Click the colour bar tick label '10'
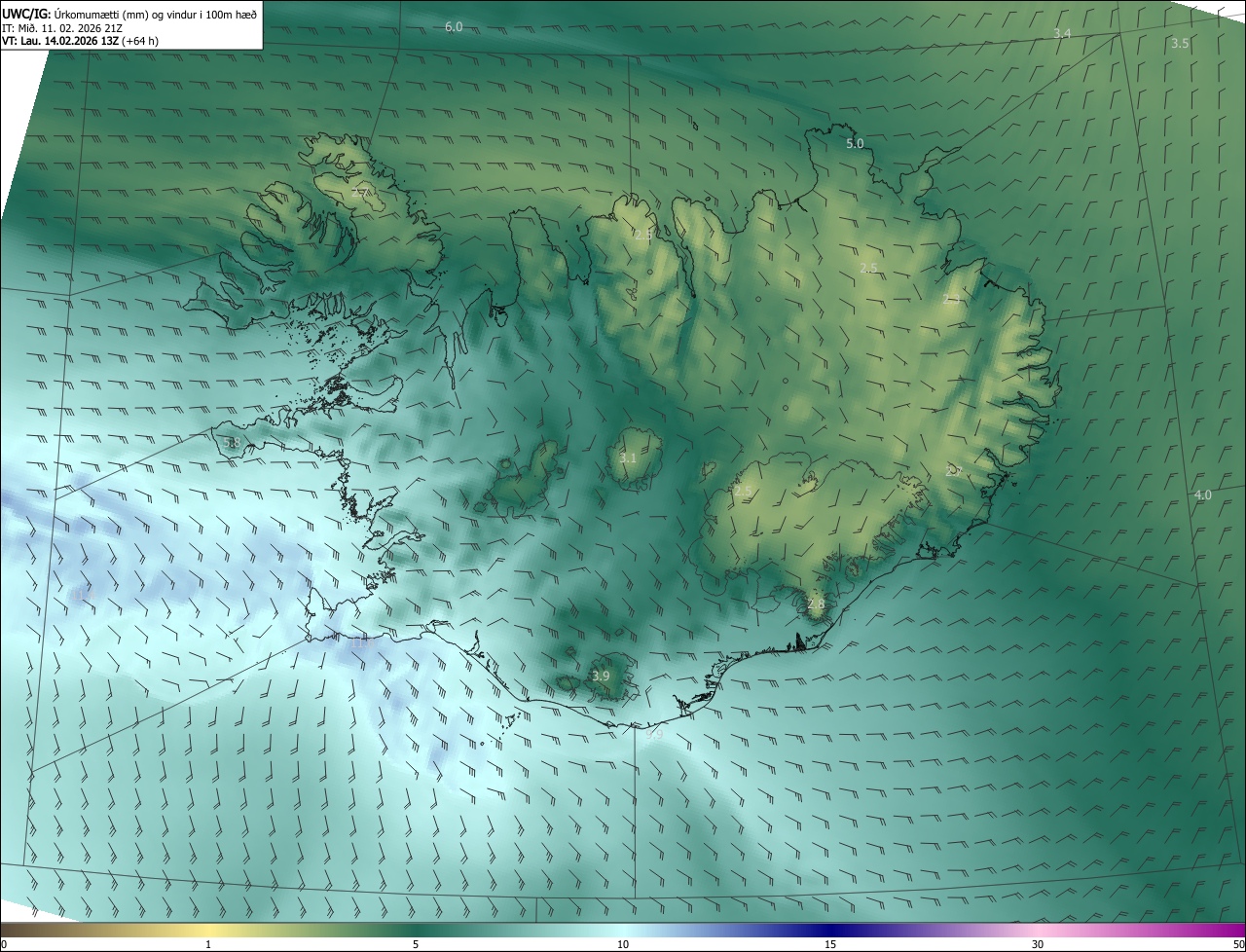Viewport: 1246px width, 952px height. (x=623, y=944)
